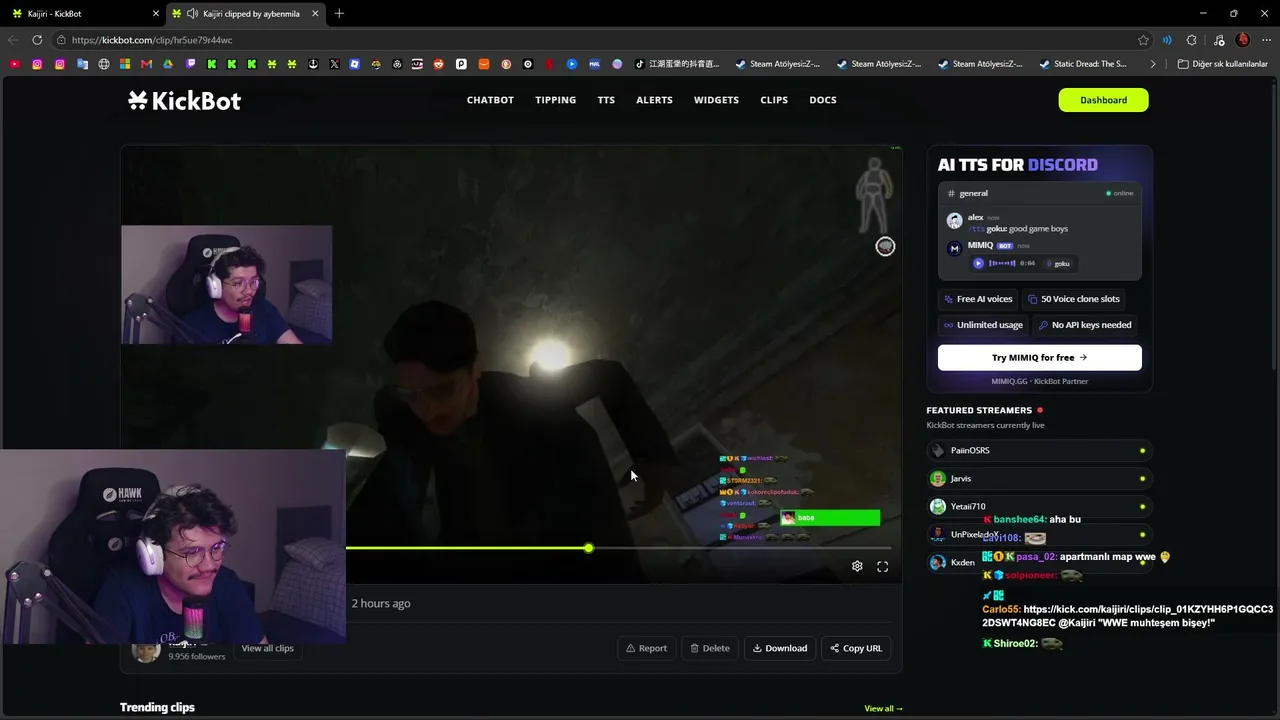
Task: Go to the Dashboard
Action: (x=1103, y=100)
